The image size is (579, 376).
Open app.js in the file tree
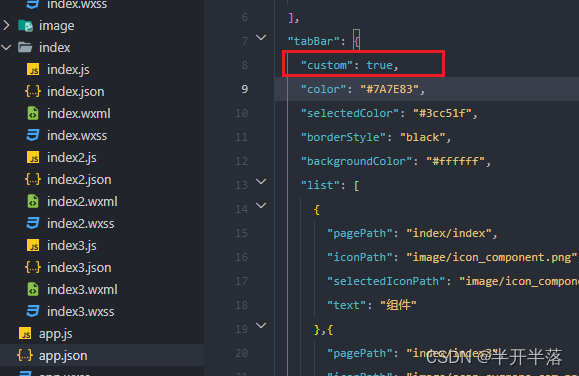(56, 334)
